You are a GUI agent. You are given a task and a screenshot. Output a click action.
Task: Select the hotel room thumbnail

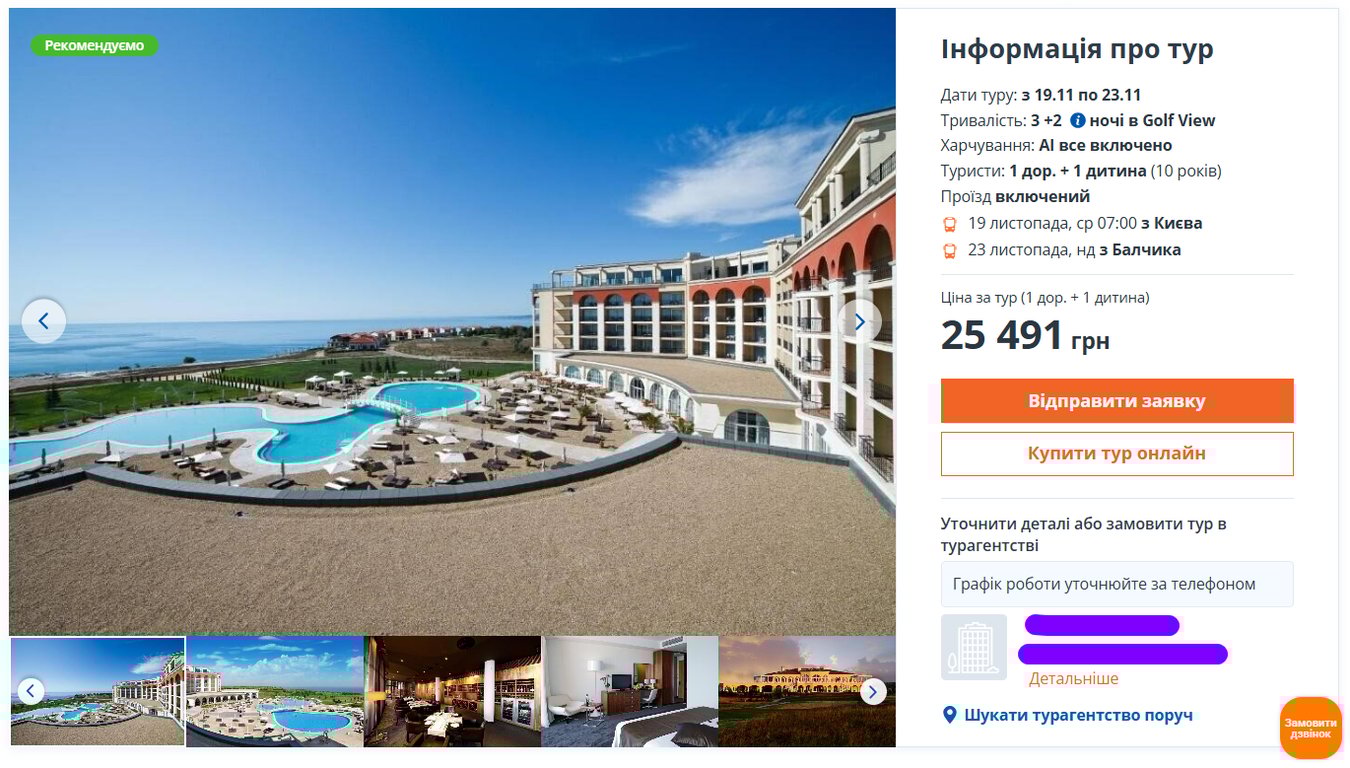pyautogui.click(x=630, y=691)
